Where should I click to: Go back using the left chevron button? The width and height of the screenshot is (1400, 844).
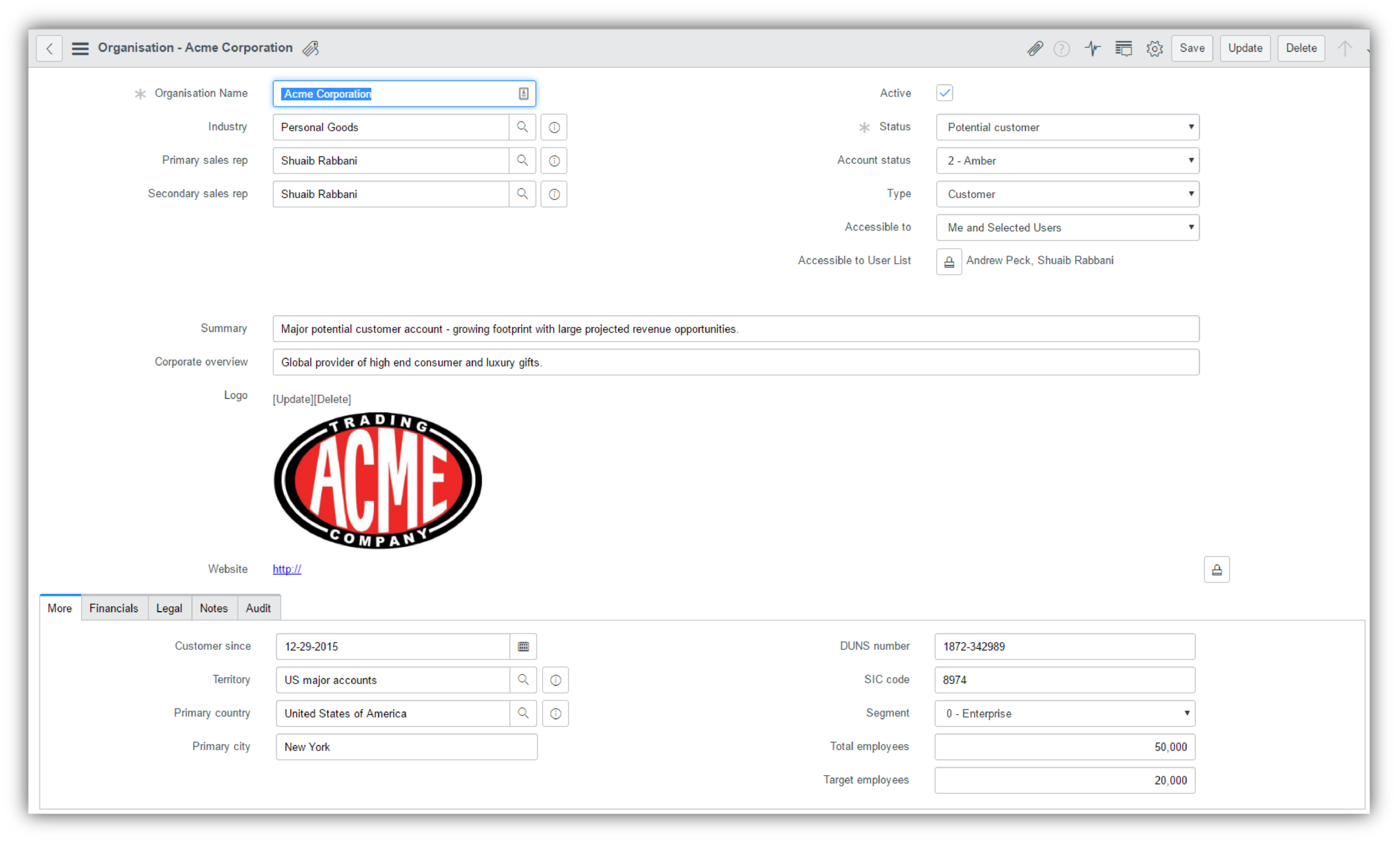(49, 48)
